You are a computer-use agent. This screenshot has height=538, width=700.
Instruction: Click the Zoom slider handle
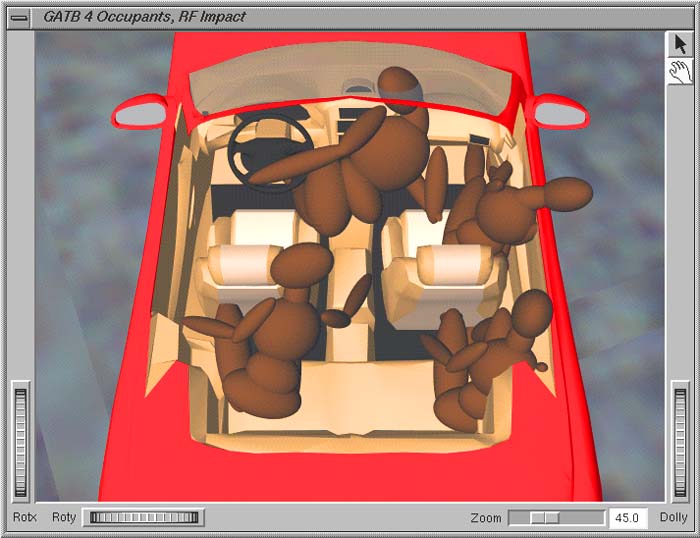pos(545,517)
